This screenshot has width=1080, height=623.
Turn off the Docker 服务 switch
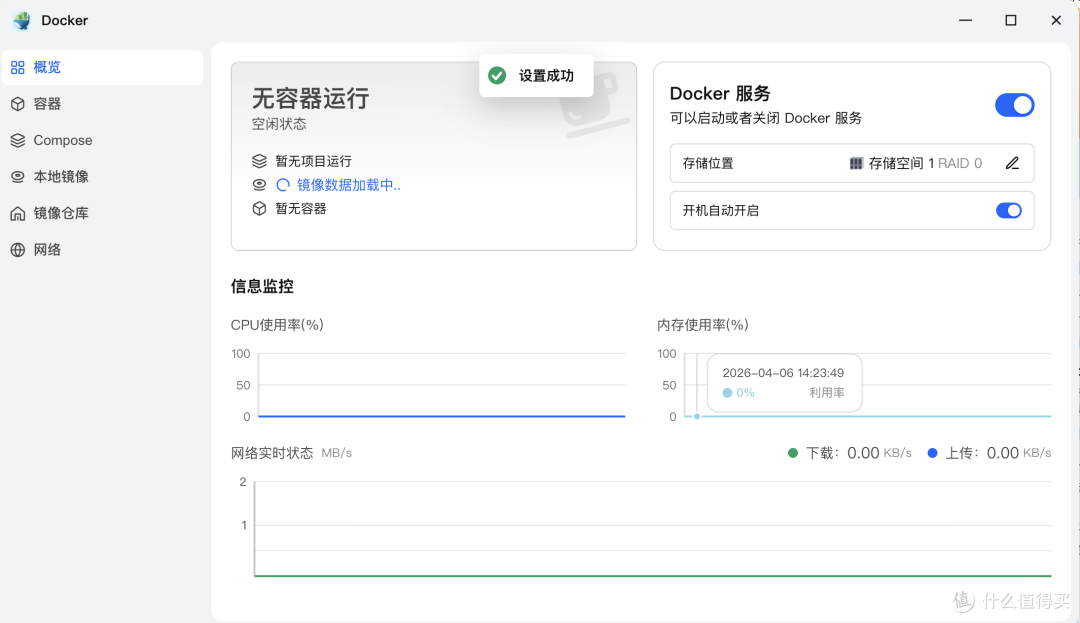point(1014,105)
